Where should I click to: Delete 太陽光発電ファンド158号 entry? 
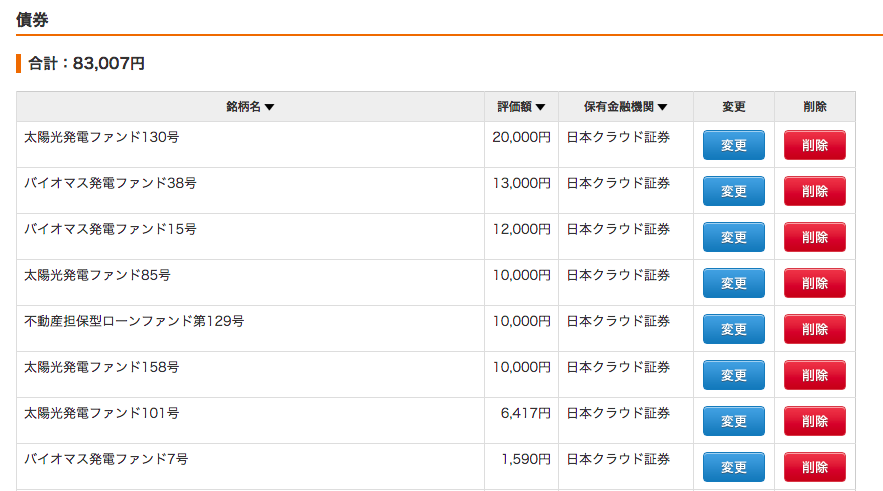point(815,376)
